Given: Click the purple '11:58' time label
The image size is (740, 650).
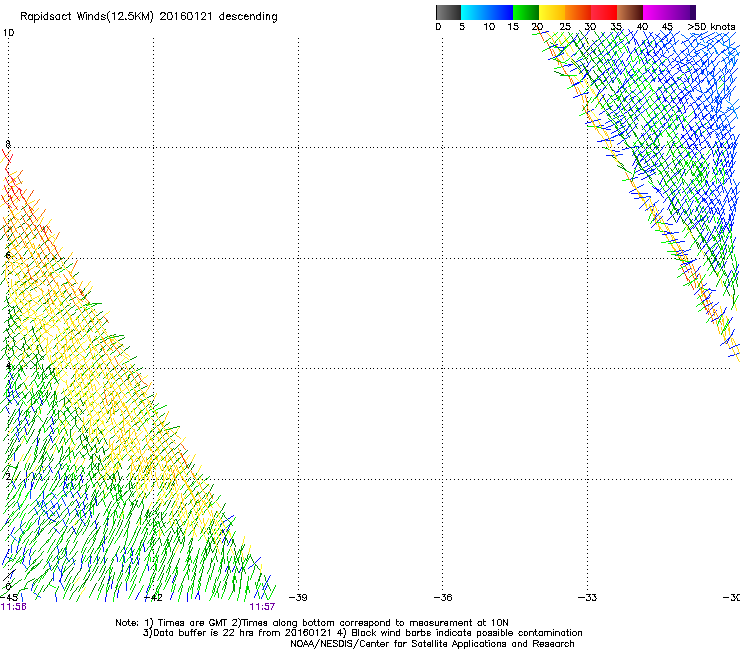Looking at the screenshot, I should coord(13,607).
